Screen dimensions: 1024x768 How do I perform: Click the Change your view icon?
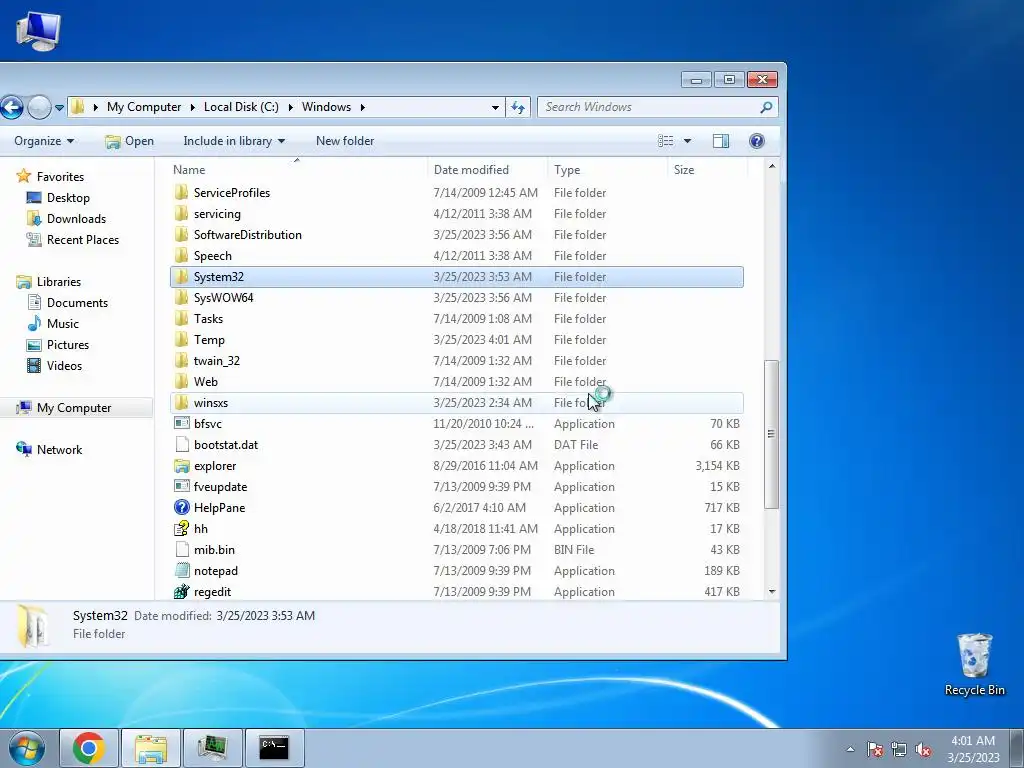pyautogui.click(x=665, y=141)
